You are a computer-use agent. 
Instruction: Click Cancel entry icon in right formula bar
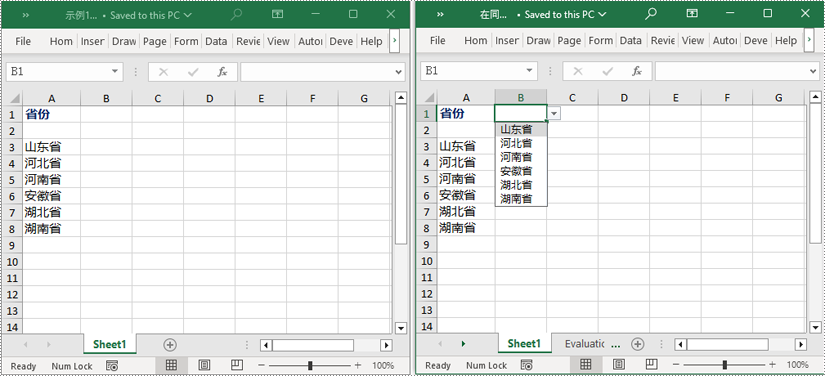click(x=578, y=72)
